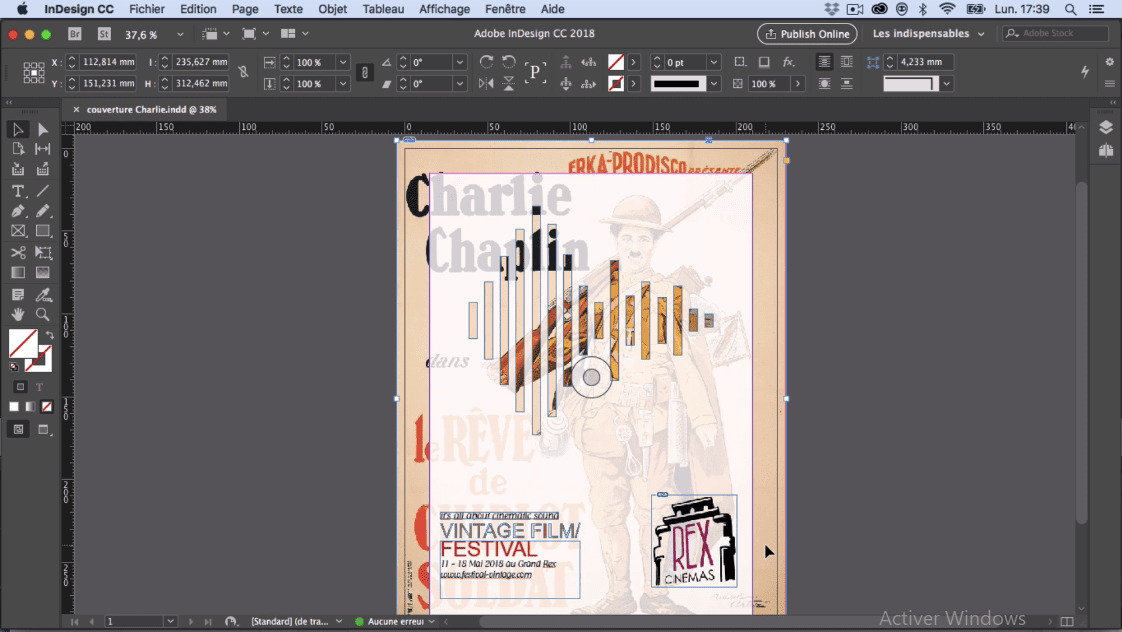Toggle constrain width and height proportions
The width and height of the screenshot is (1122, 632).
click(243, 72)
